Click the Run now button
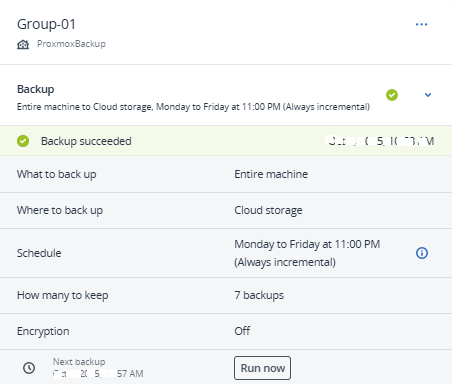 pos(262,368)
